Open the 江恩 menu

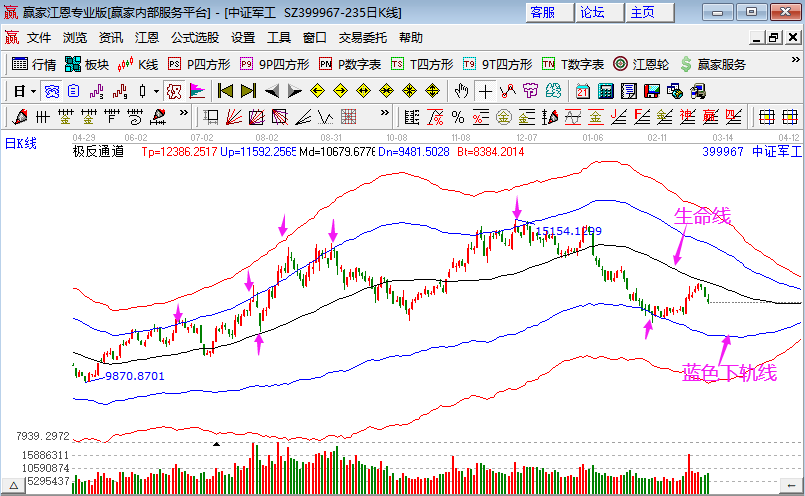[147, 37]
